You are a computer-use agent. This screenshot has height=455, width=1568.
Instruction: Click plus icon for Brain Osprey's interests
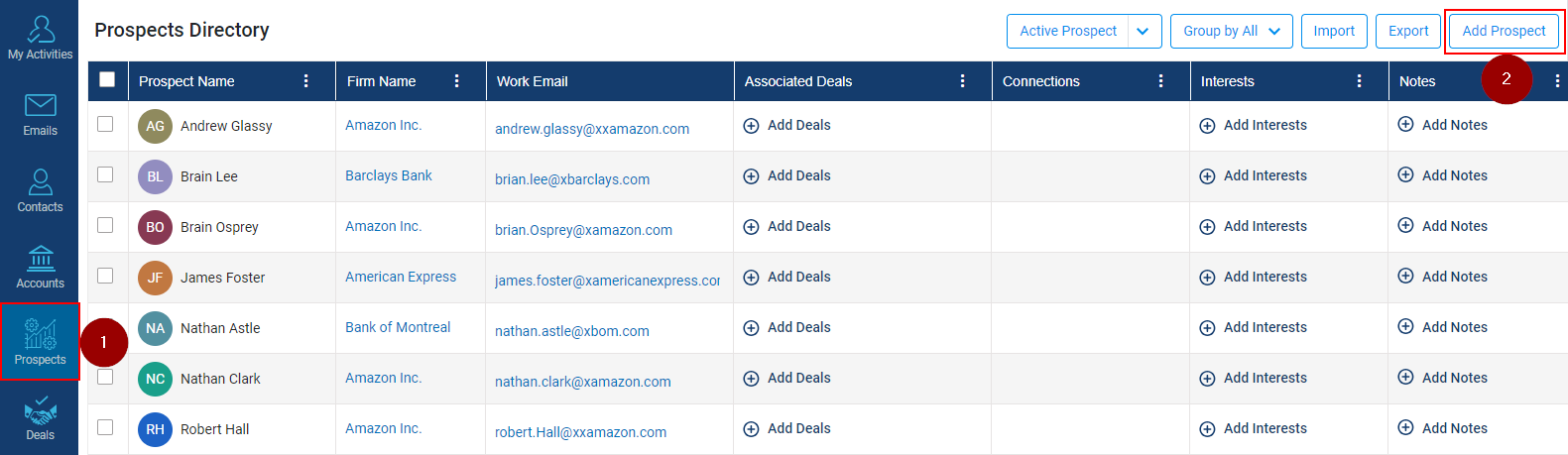[x=1207, y=227]
